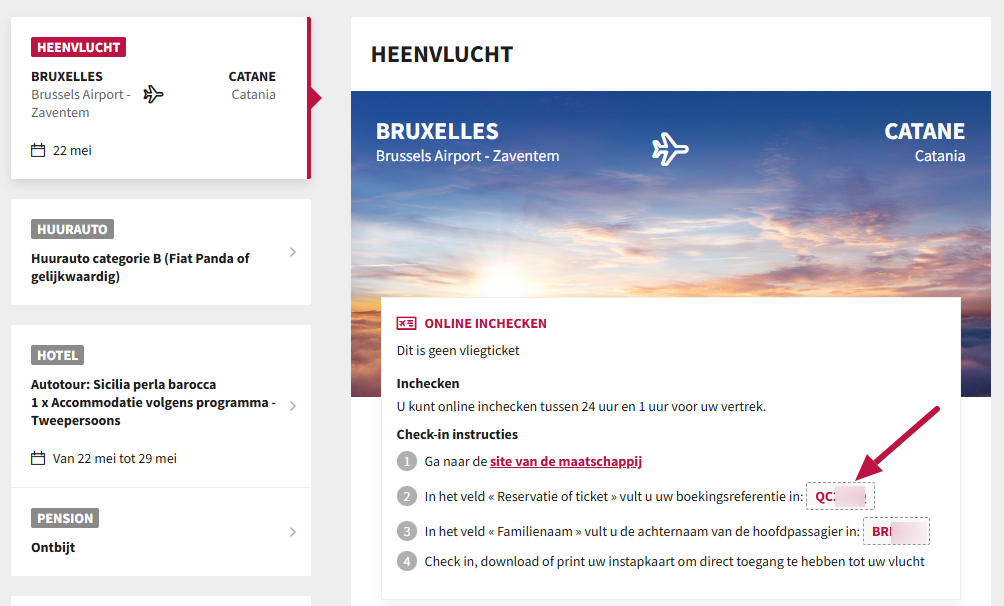The height and width of the screenshot is (606, 1004).
Task: Click step 3 circle icon
Action: [x=407, y=531]
